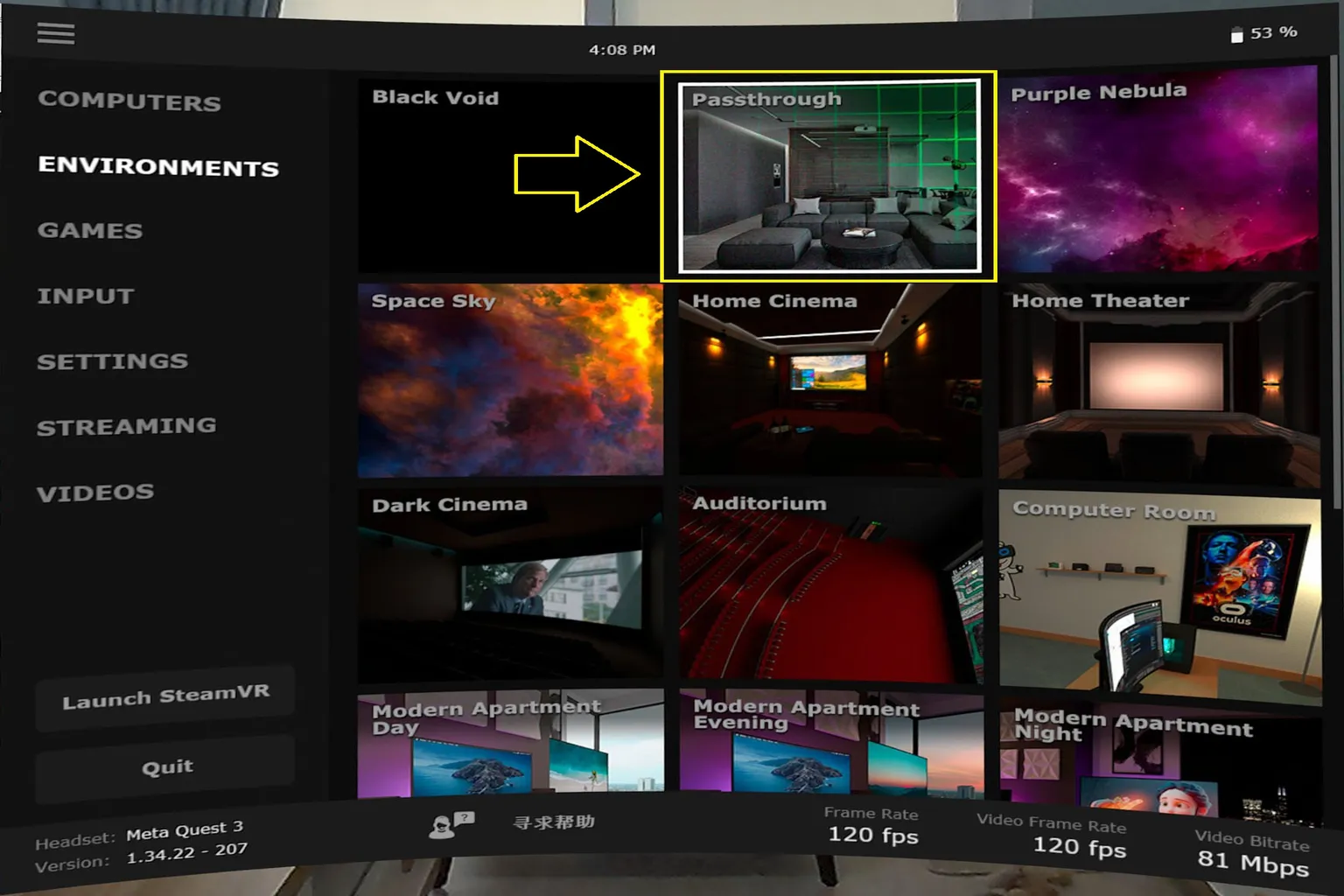Choose the Passthrough environment

pos(829,176)
